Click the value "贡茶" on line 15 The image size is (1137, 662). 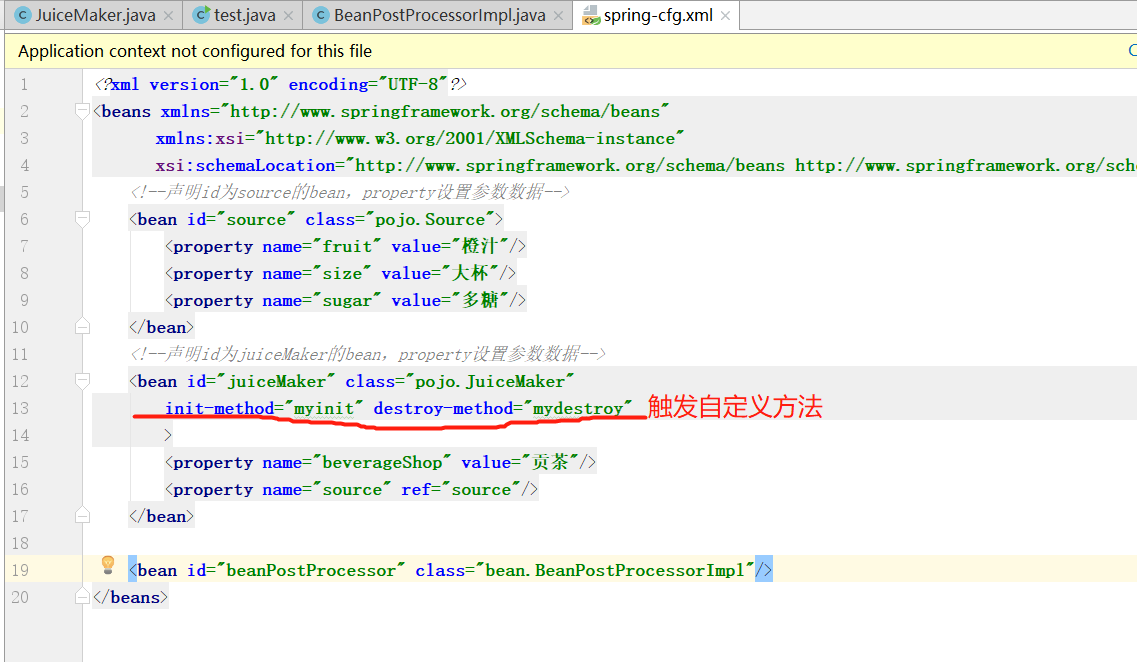coord(550,462)
